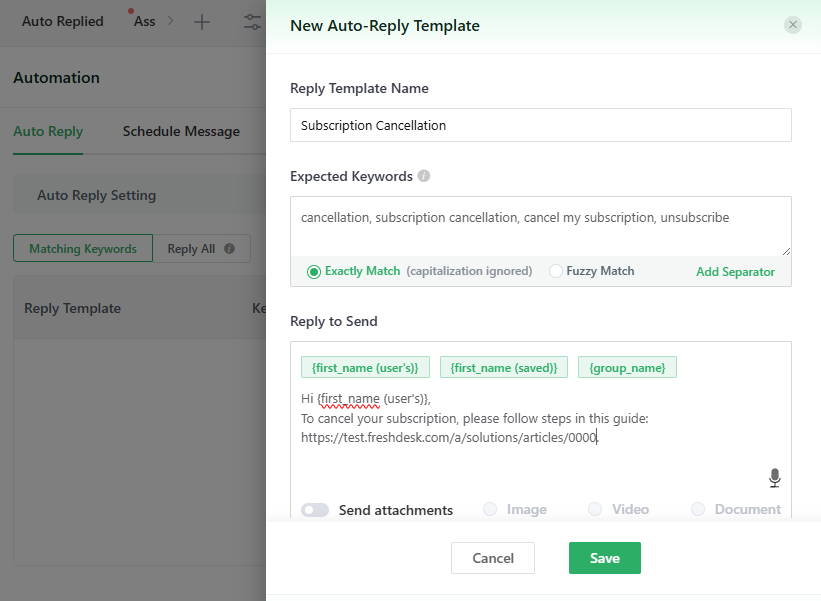
Task: Click the Add Separator link
Action: point(735,272)
